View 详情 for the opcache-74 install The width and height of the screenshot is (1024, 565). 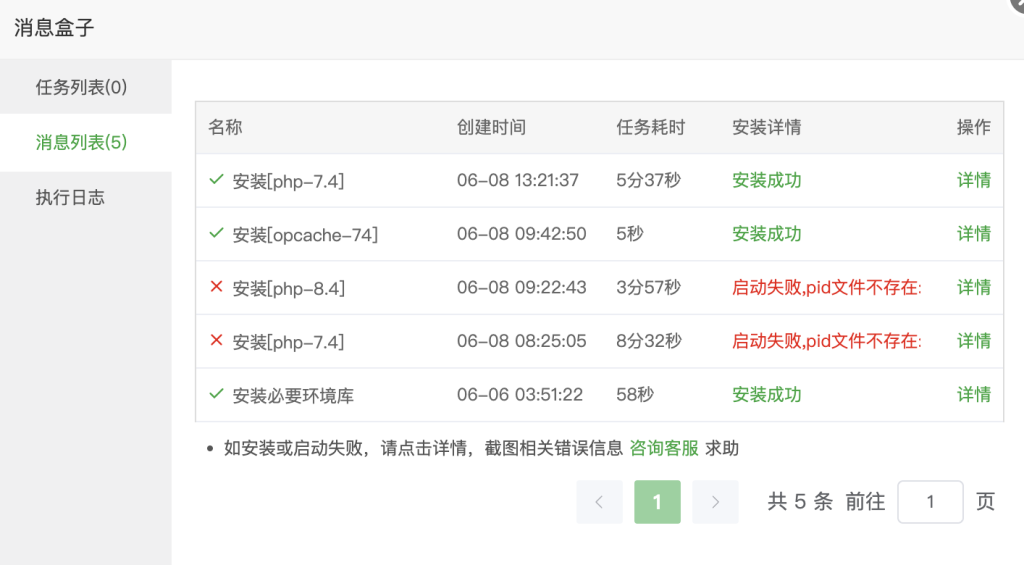coord(973,233)
